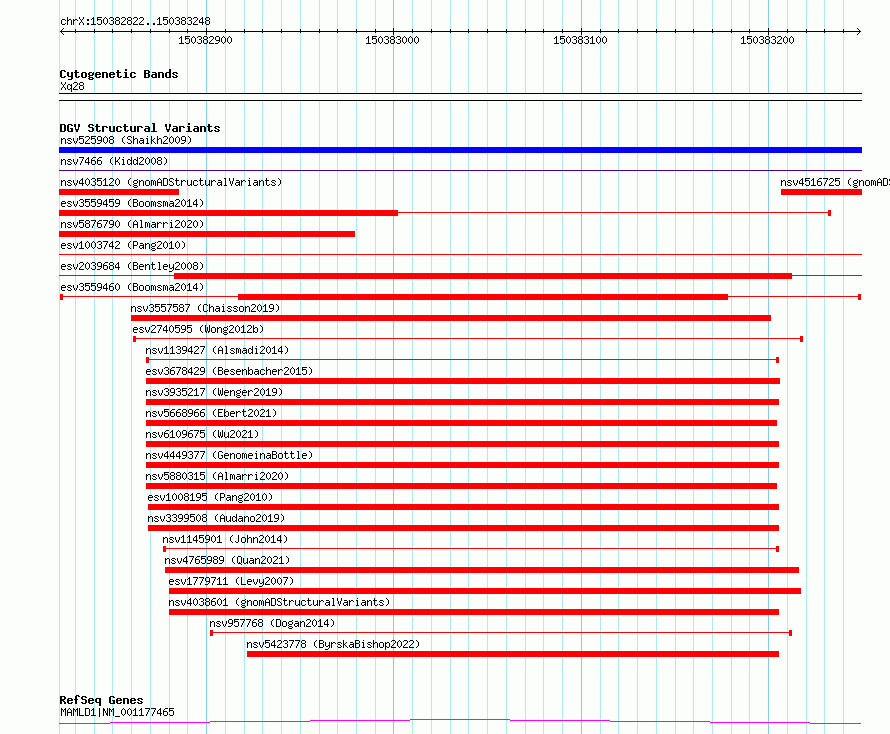Open esv2039684 (Bentley2008) variant
Image resolution: width=890 pixels, height=734 pixels.
pyautogui.click(x=132, y=266)
